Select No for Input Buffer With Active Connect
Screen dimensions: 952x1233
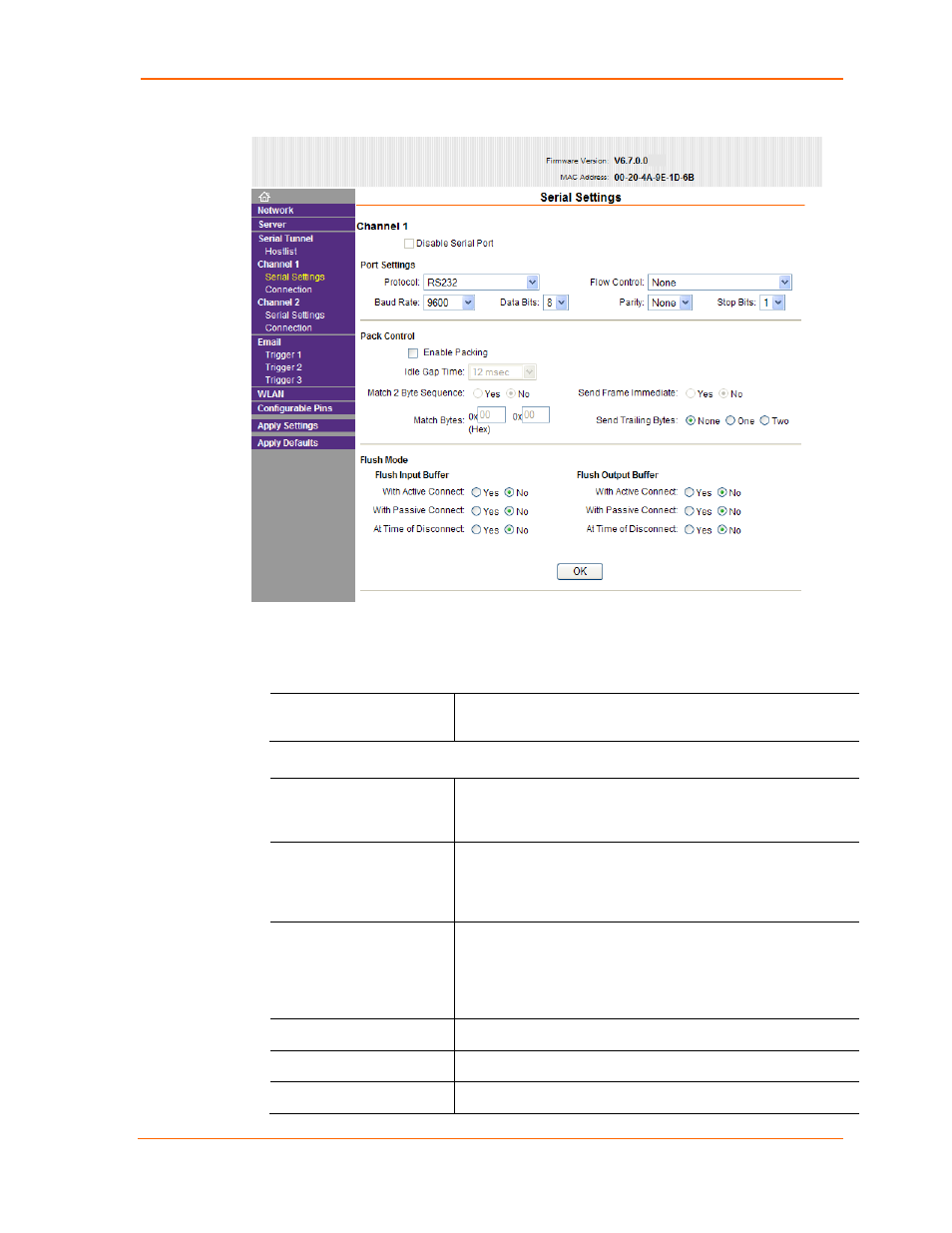[509, 493]
